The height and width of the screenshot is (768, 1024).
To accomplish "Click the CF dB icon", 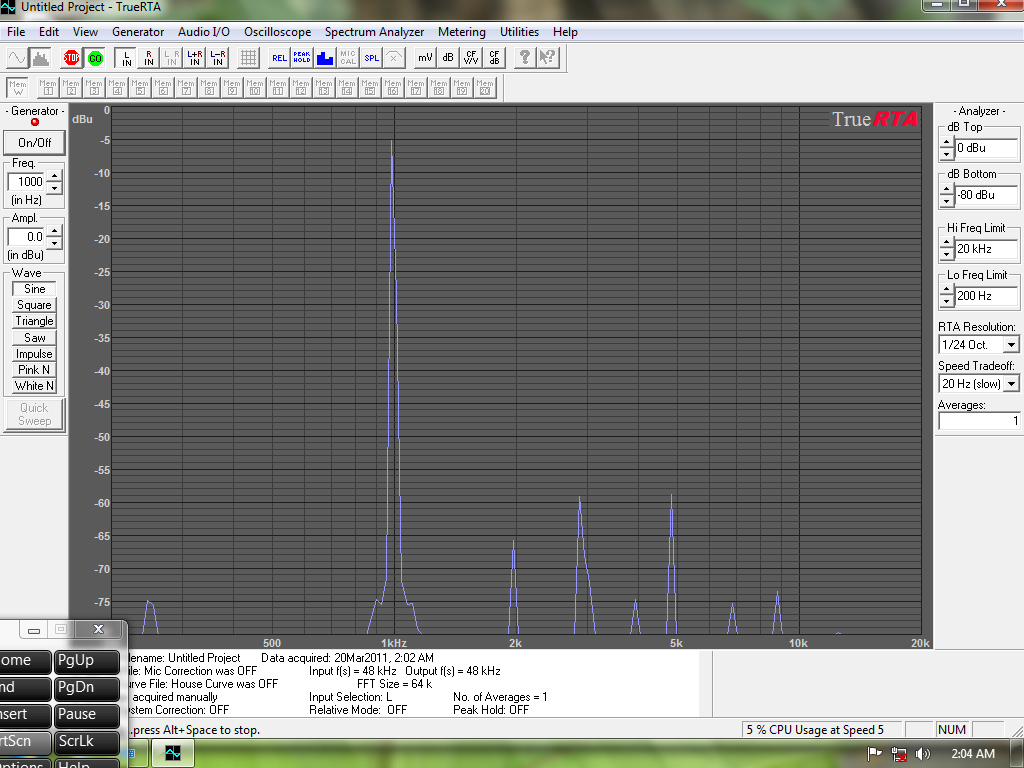I will point(494,58).
